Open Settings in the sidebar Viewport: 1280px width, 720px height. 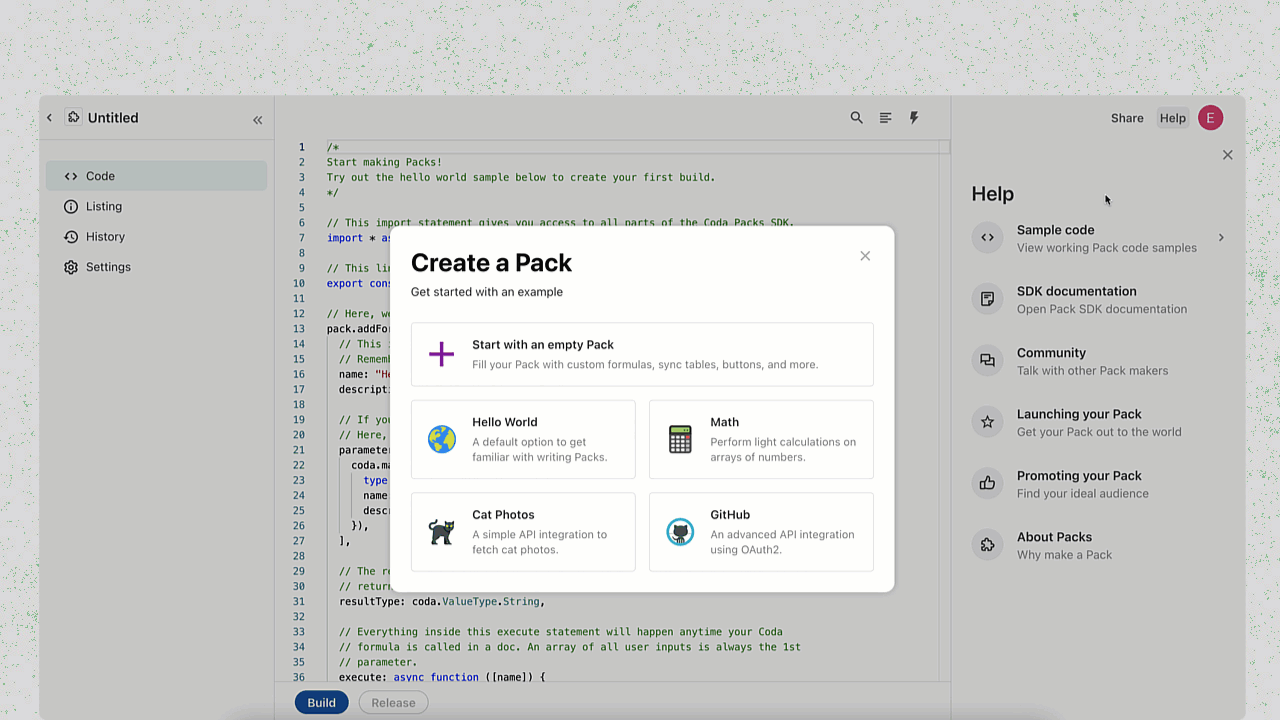tap(108, 267)
